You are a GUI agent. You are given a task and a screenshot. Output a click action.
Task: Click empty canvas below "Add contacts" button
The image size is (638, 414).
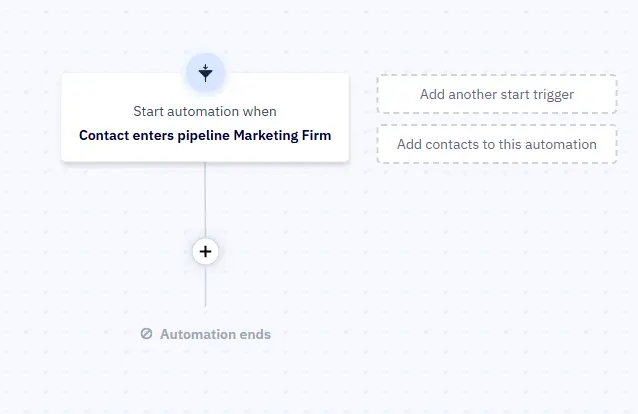(497, 220)
